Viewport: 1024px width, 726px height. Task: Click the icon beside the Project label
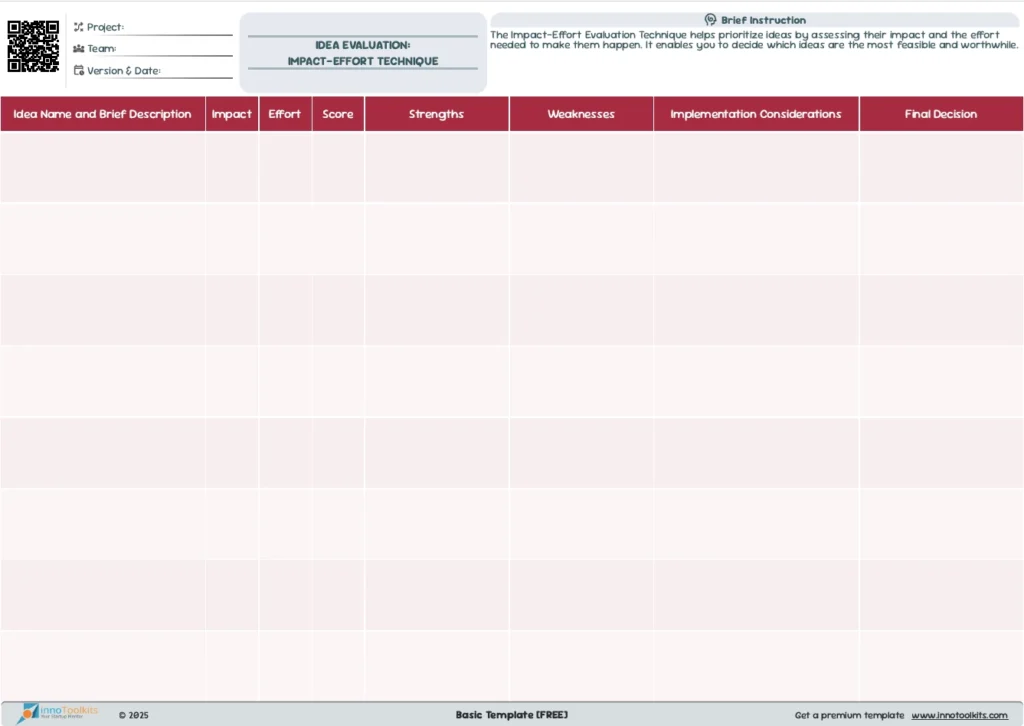79,27
